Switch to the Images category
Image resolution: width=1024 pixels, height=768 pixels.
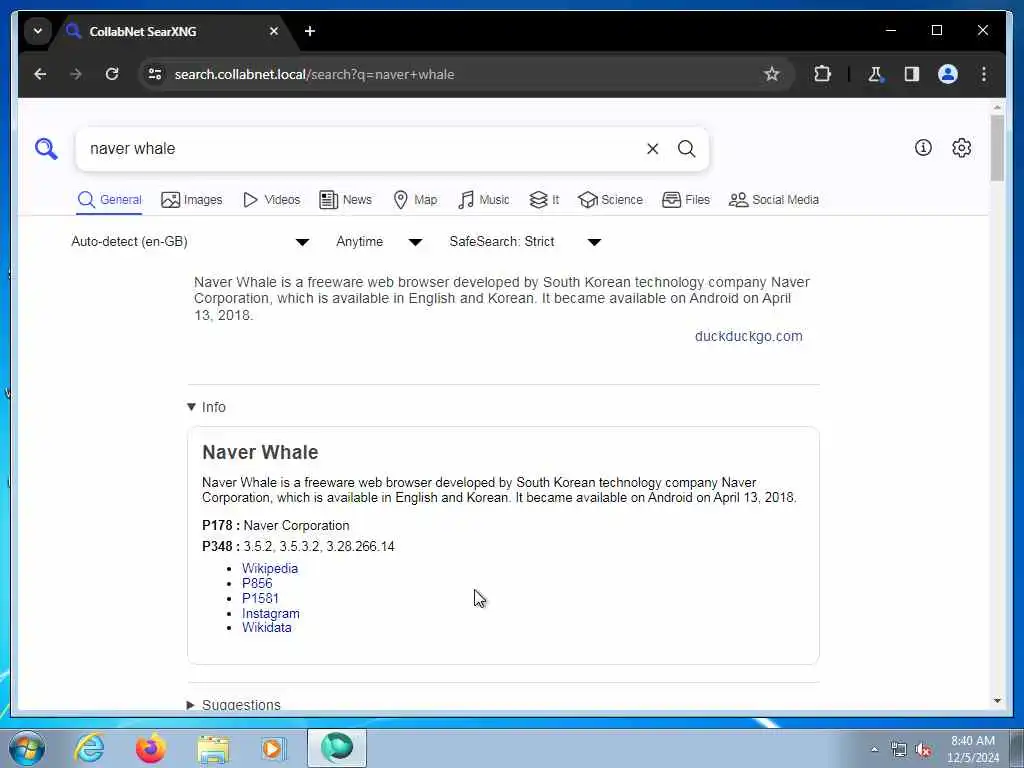click(x=191, y=200)
